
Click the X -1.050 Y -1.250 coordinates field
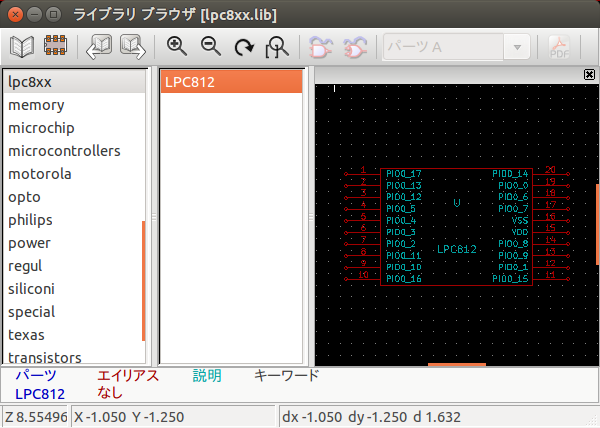coord(173,417)
